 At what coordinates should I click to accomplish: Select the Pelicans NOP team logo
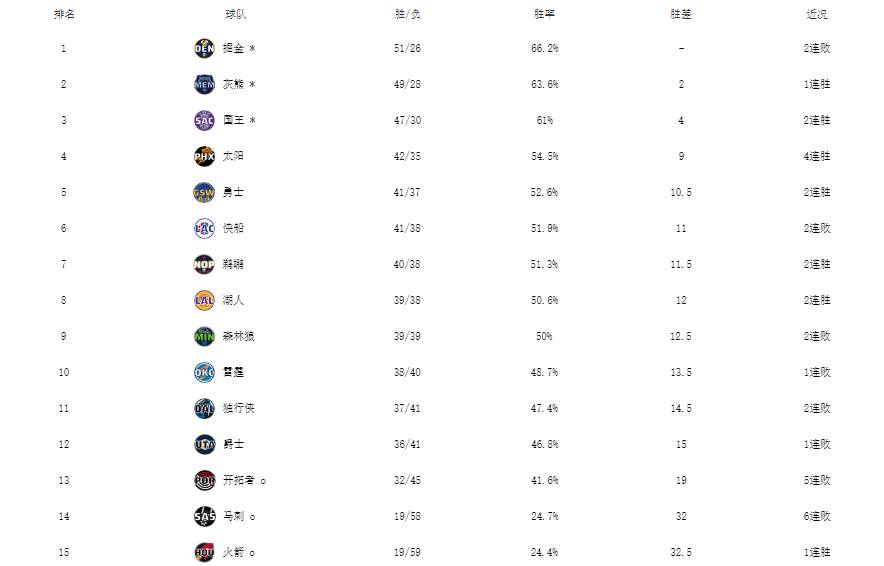(x=204, y=264)
